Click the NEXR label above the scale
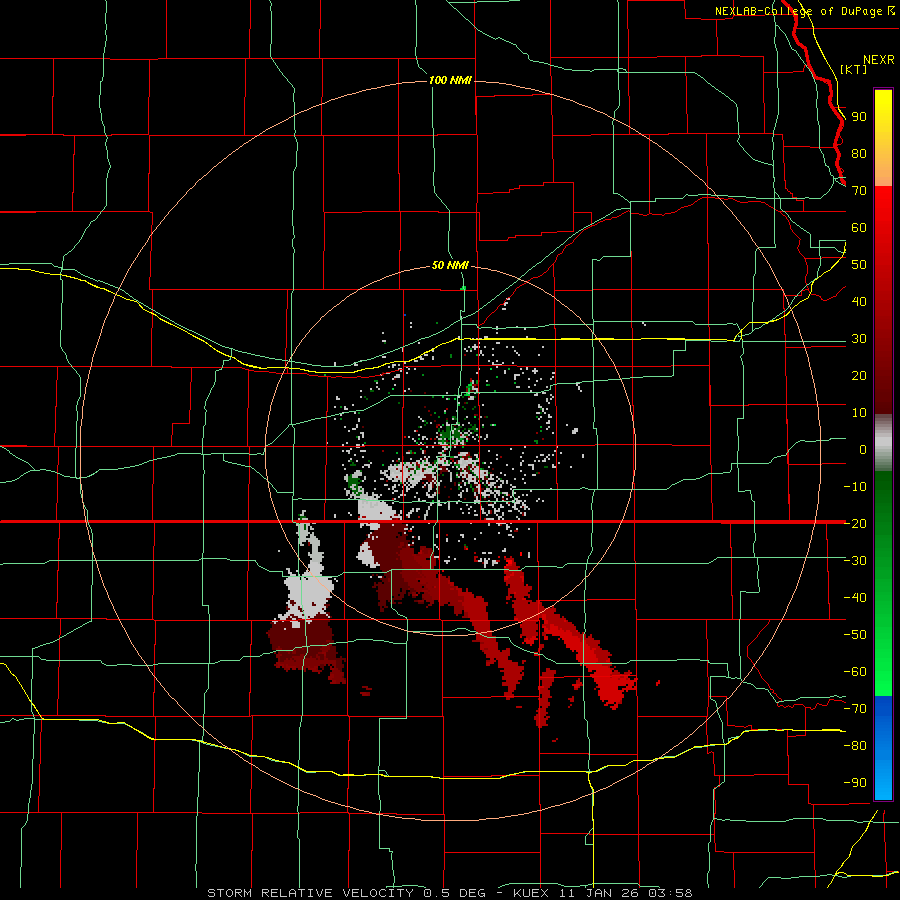The width and height of the screenshot is (900, 900). [878, 60]
